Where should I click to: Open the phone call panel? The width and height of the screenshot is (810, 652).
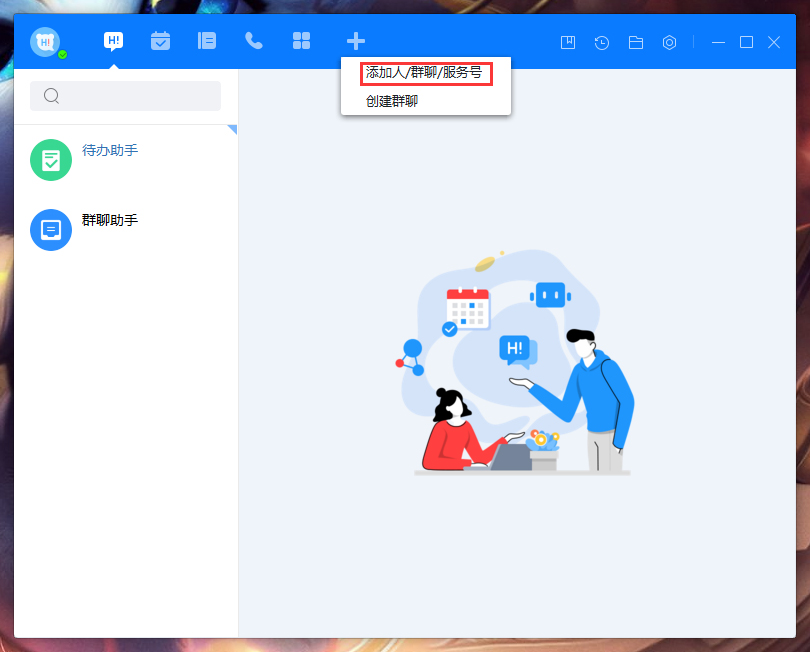pyautogui.click(x=253, y=41)
